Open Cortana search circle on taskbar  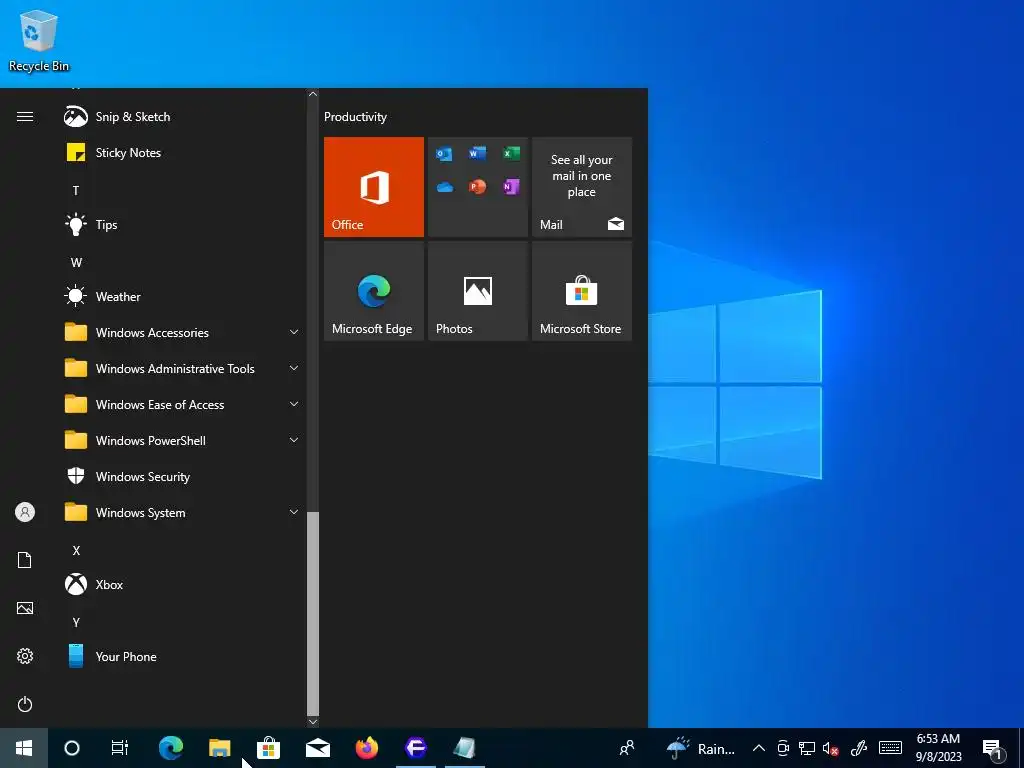pos(72,748)
